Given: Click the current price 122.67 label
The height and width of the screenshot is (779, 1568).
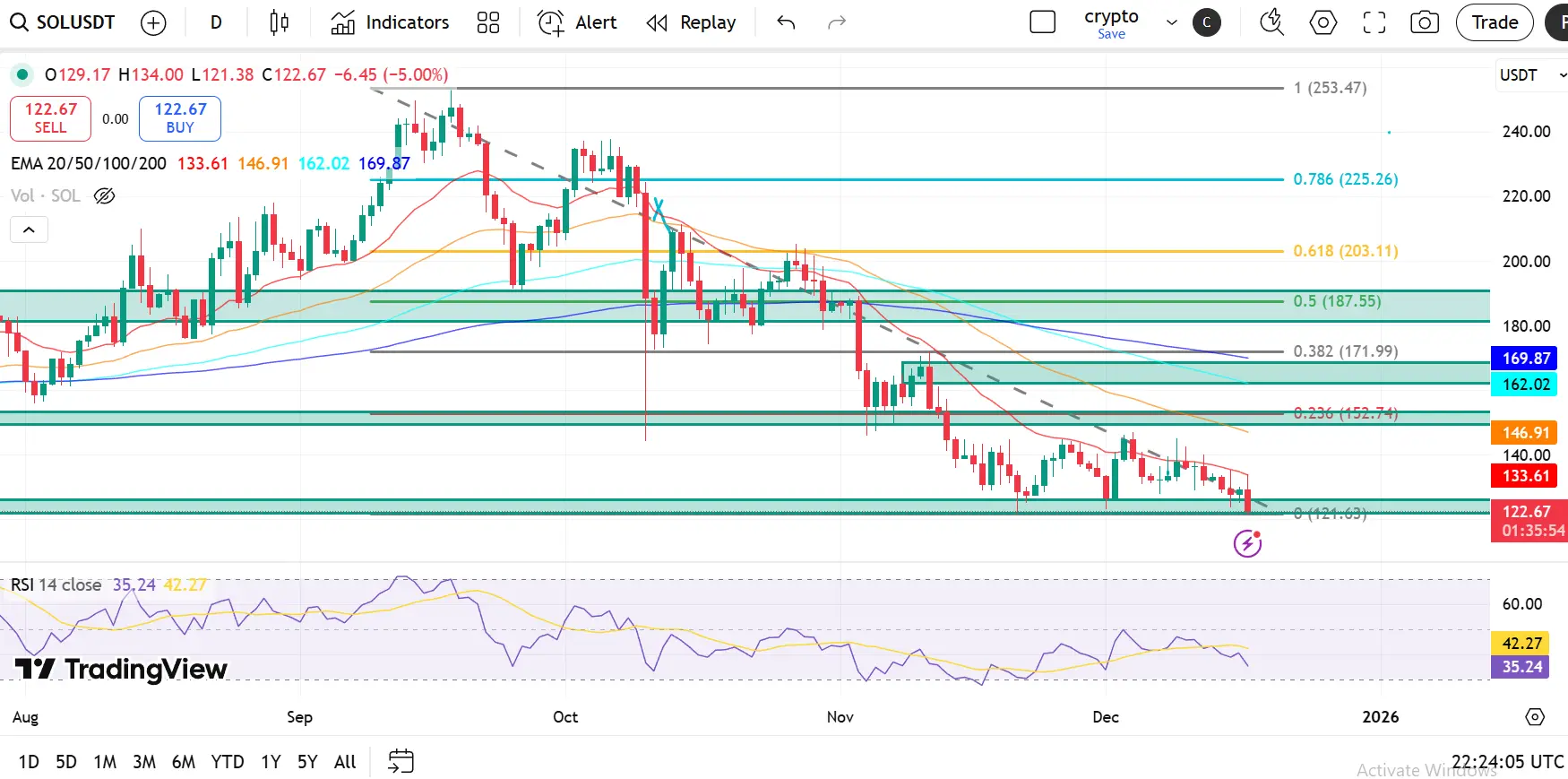Looking at the screenshot, I should point(1529,521).
